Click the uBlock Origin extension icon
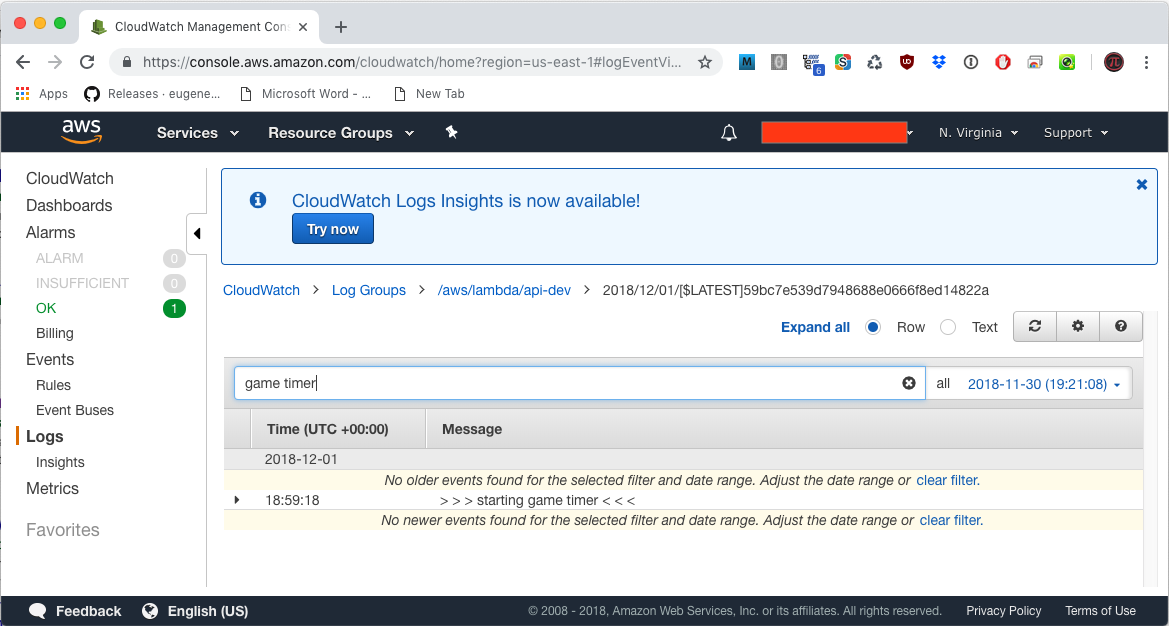Viewport: 1169px width, 626px height. [x=907, y=63]
